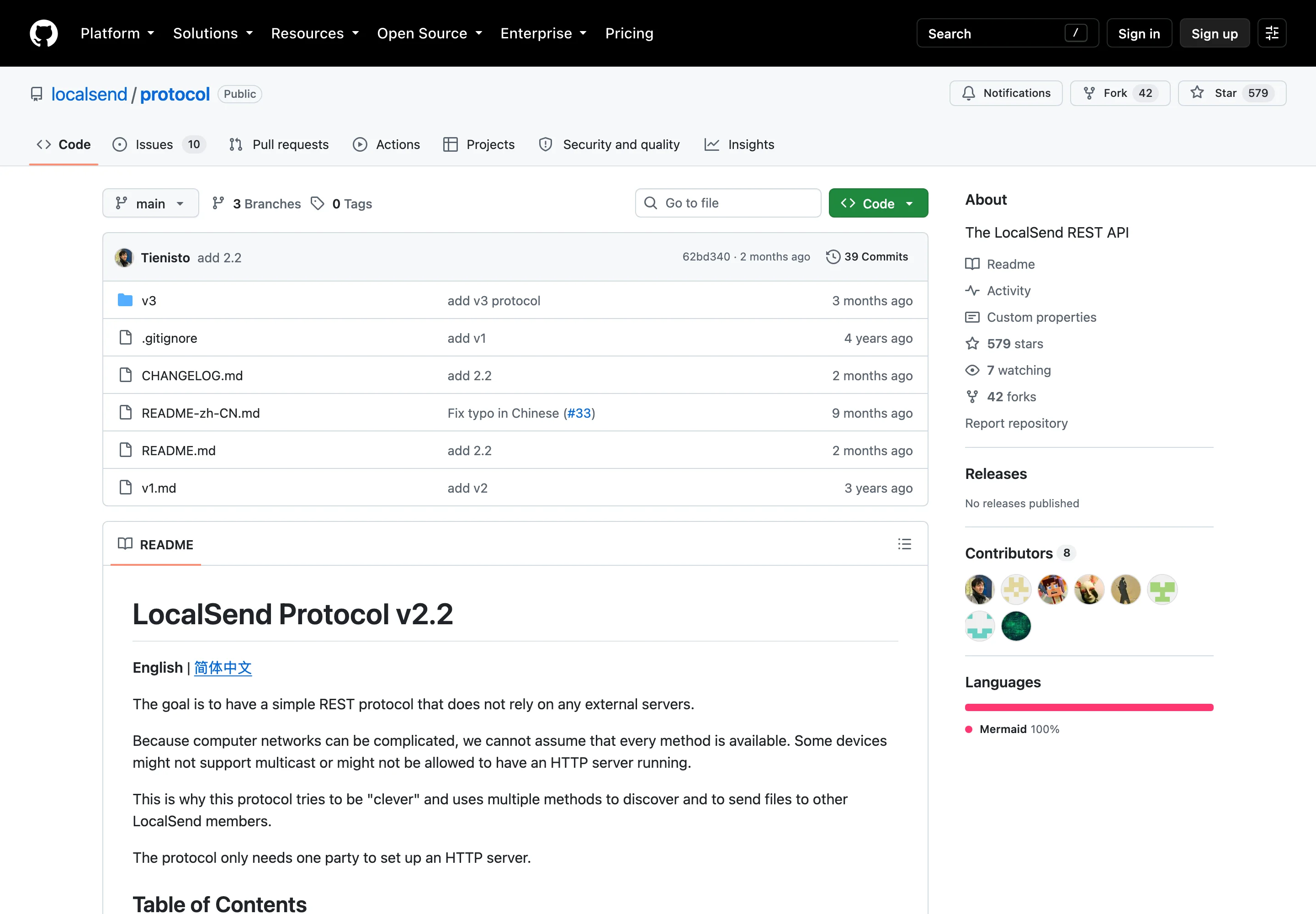Open the Releases heading link
1316x914 pixels.
click(996, 473)
